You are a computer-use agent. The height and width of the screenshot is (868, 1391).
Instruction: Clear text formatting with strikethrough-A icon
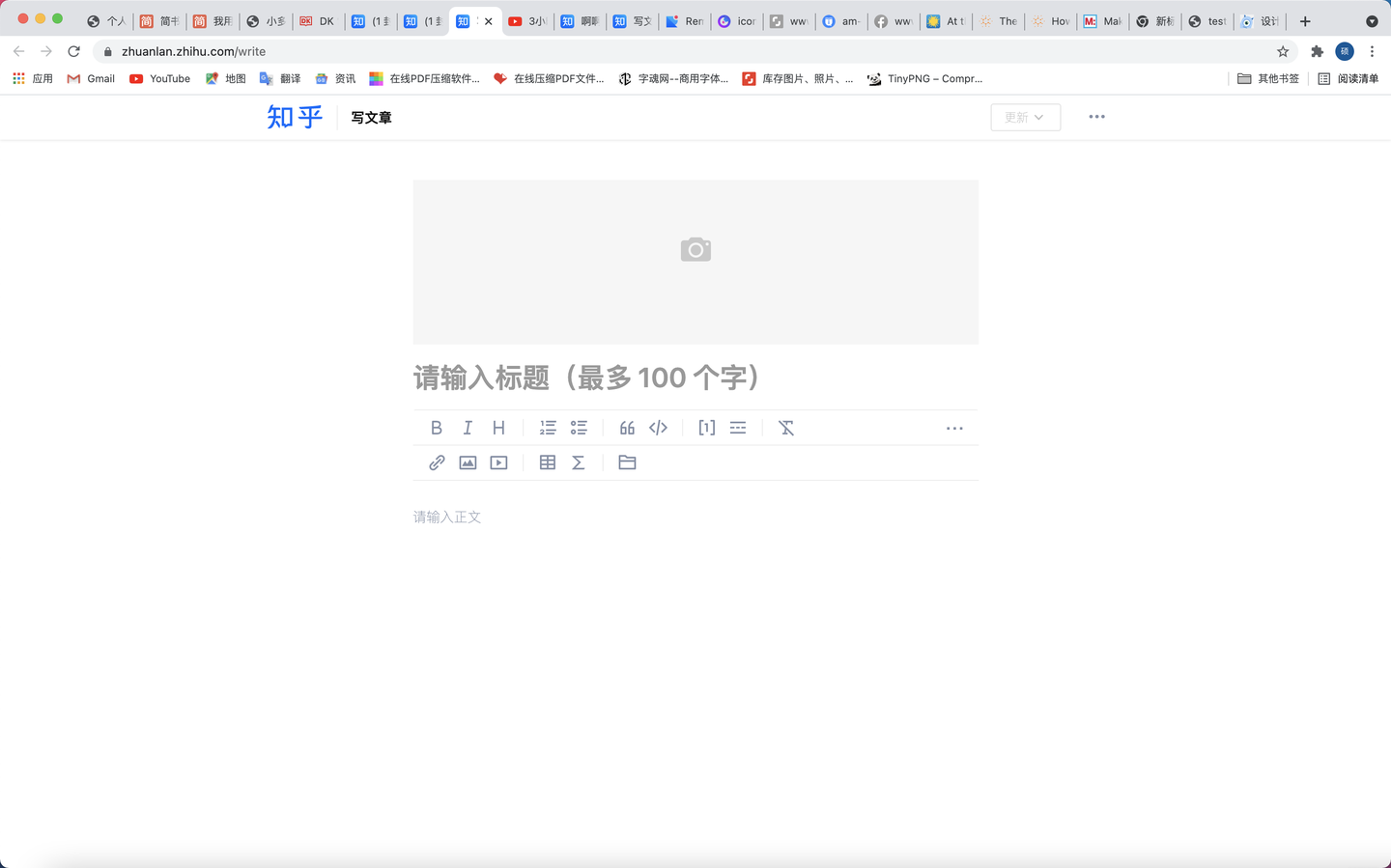click(785, 427)
